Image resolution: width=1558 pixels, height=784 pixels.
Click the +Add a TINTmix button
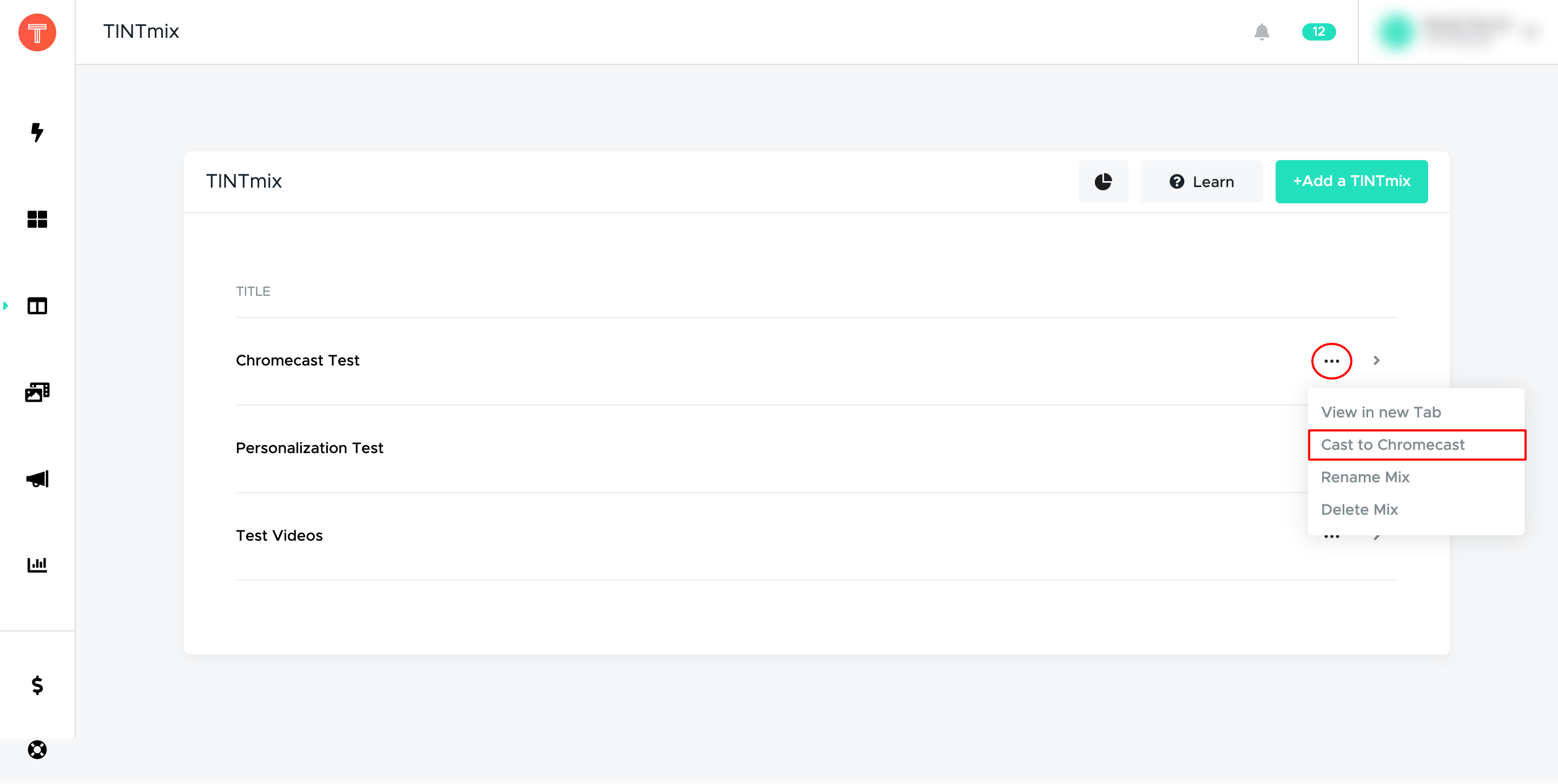point(1351,181)
